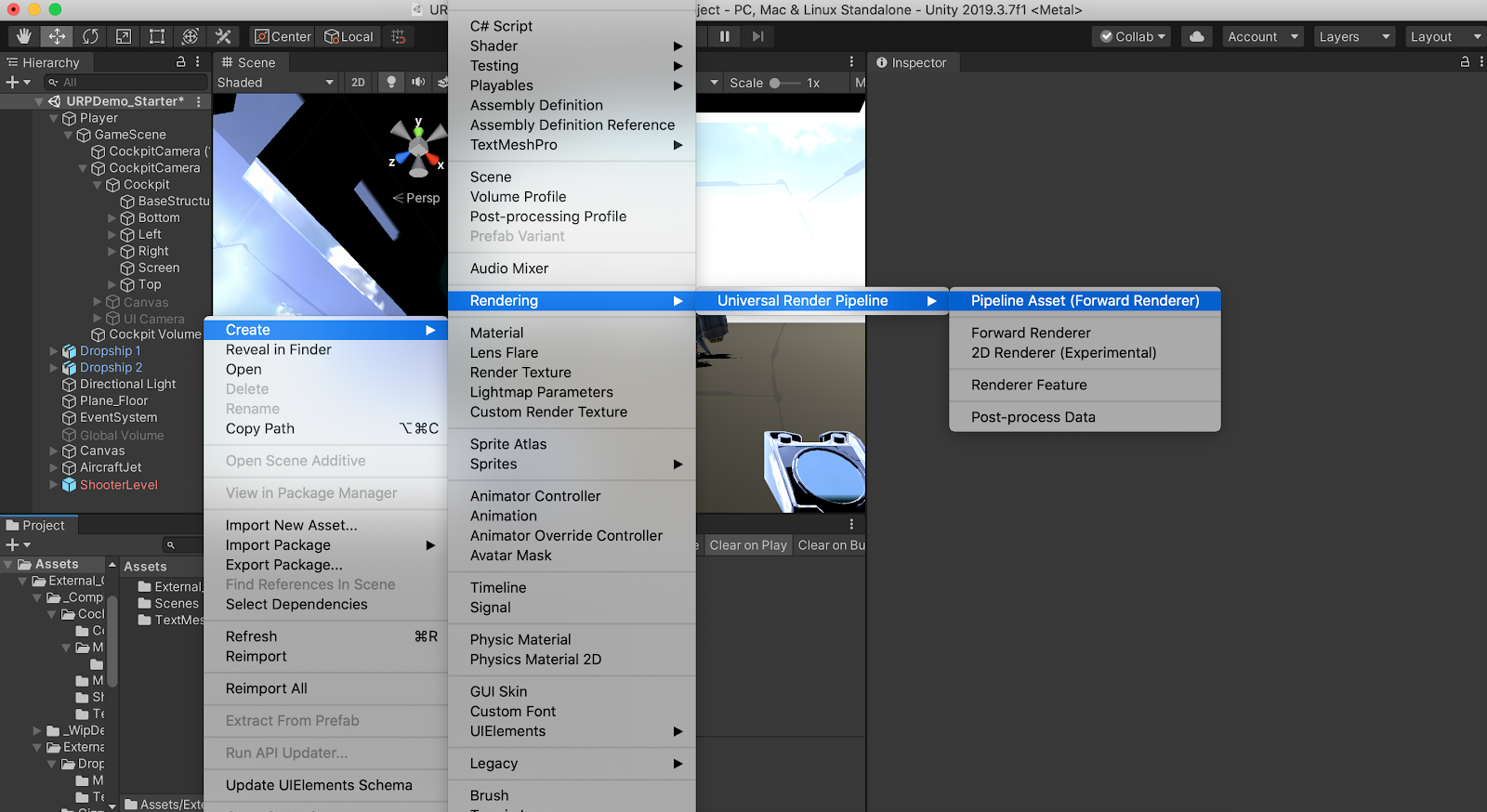Viewport: 1487px width, 812px height.
Task: Select the Hand tool in toolbar
Action: [x=23, y=36]
